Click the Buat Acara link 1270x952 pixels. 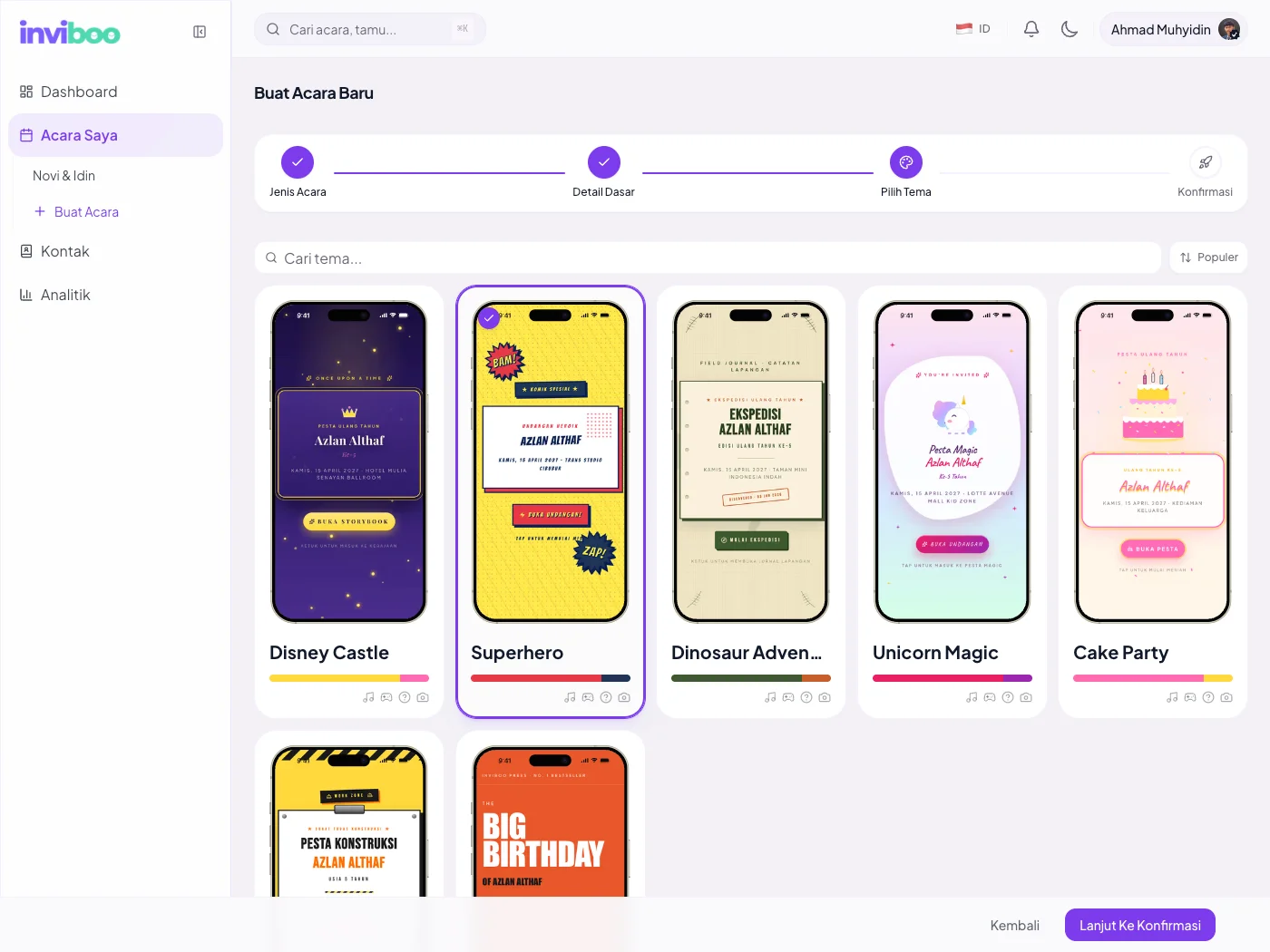coord(76,212)
